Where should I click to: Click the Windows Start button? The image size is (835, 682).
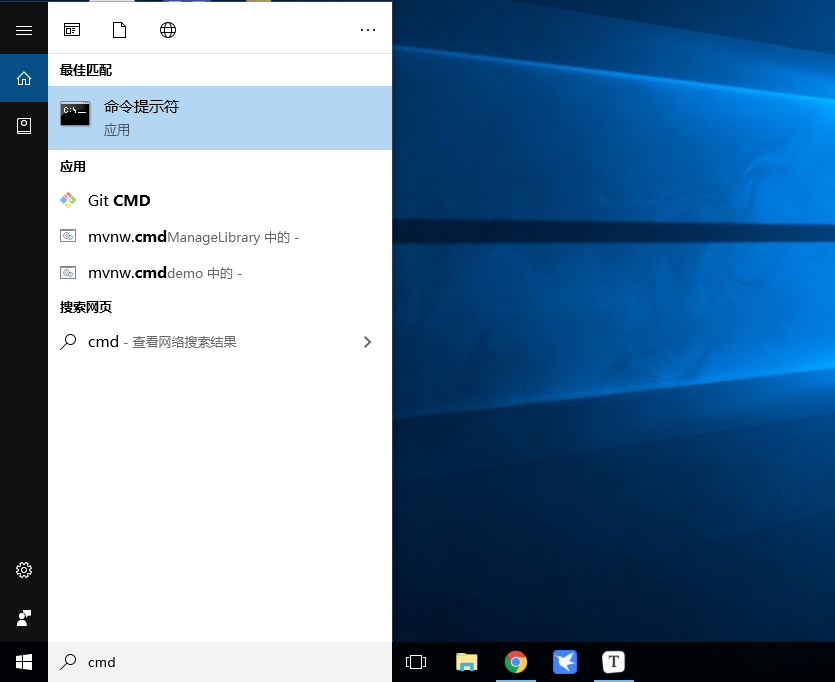click(23, 662)
